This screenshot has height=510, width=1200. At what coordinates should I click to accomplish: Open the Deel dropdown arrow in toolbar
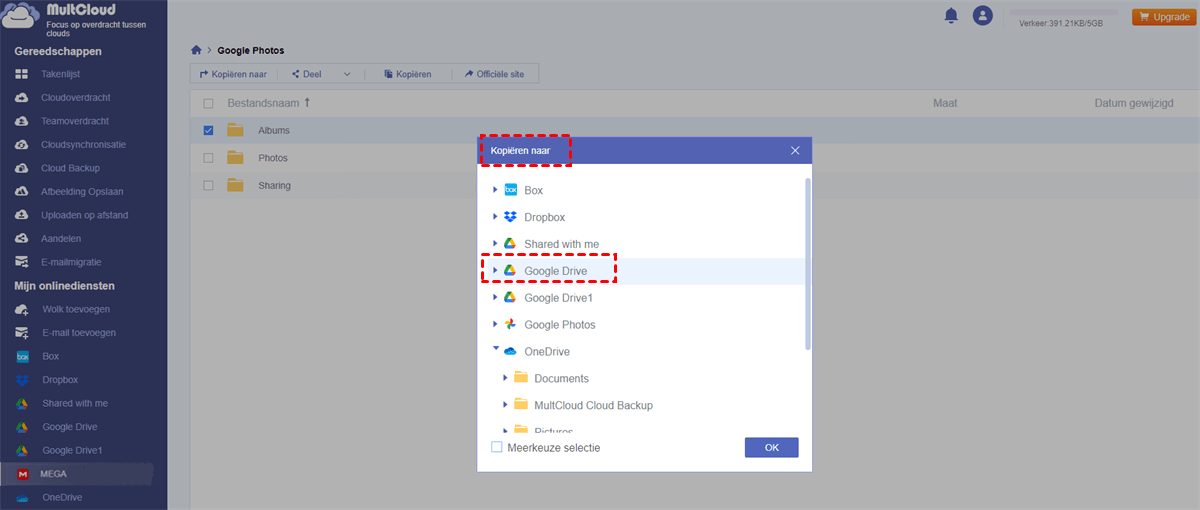tap(347, 74)
